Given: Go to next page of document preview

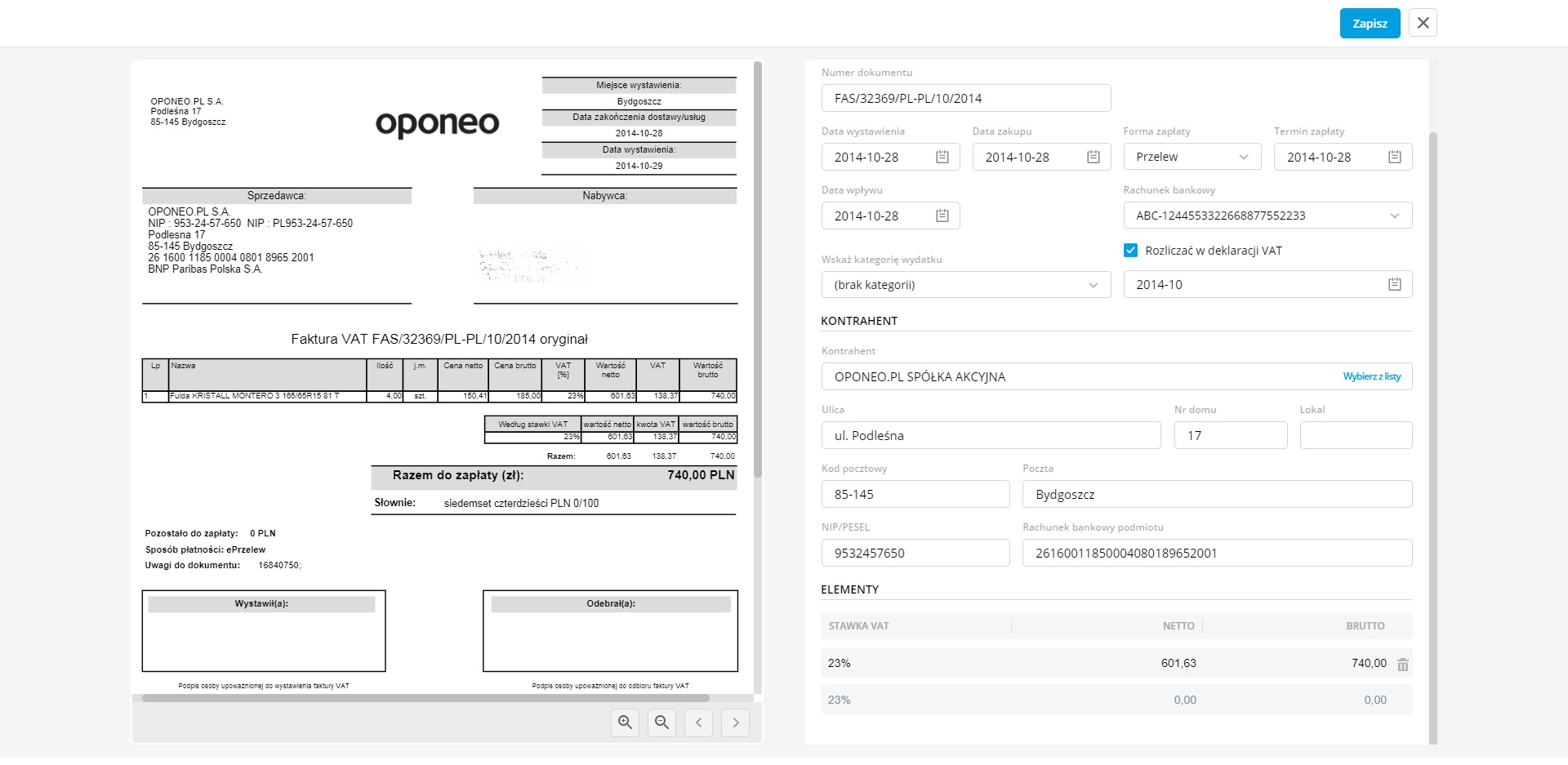Looking at the screenshot, I should tap(735, 723).
